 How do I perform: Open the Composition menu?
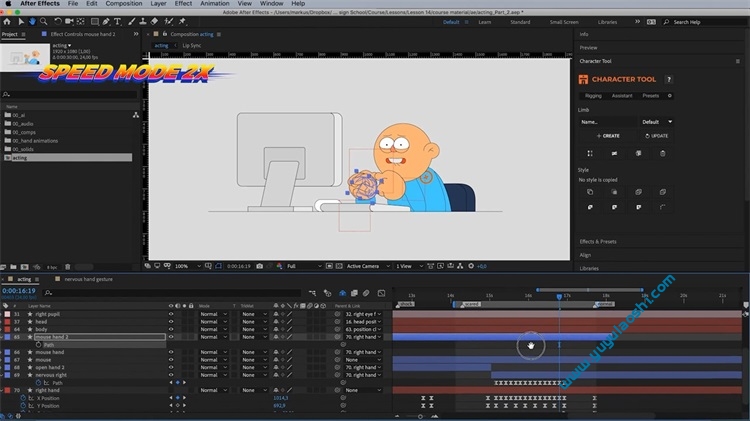coord(124,3)
